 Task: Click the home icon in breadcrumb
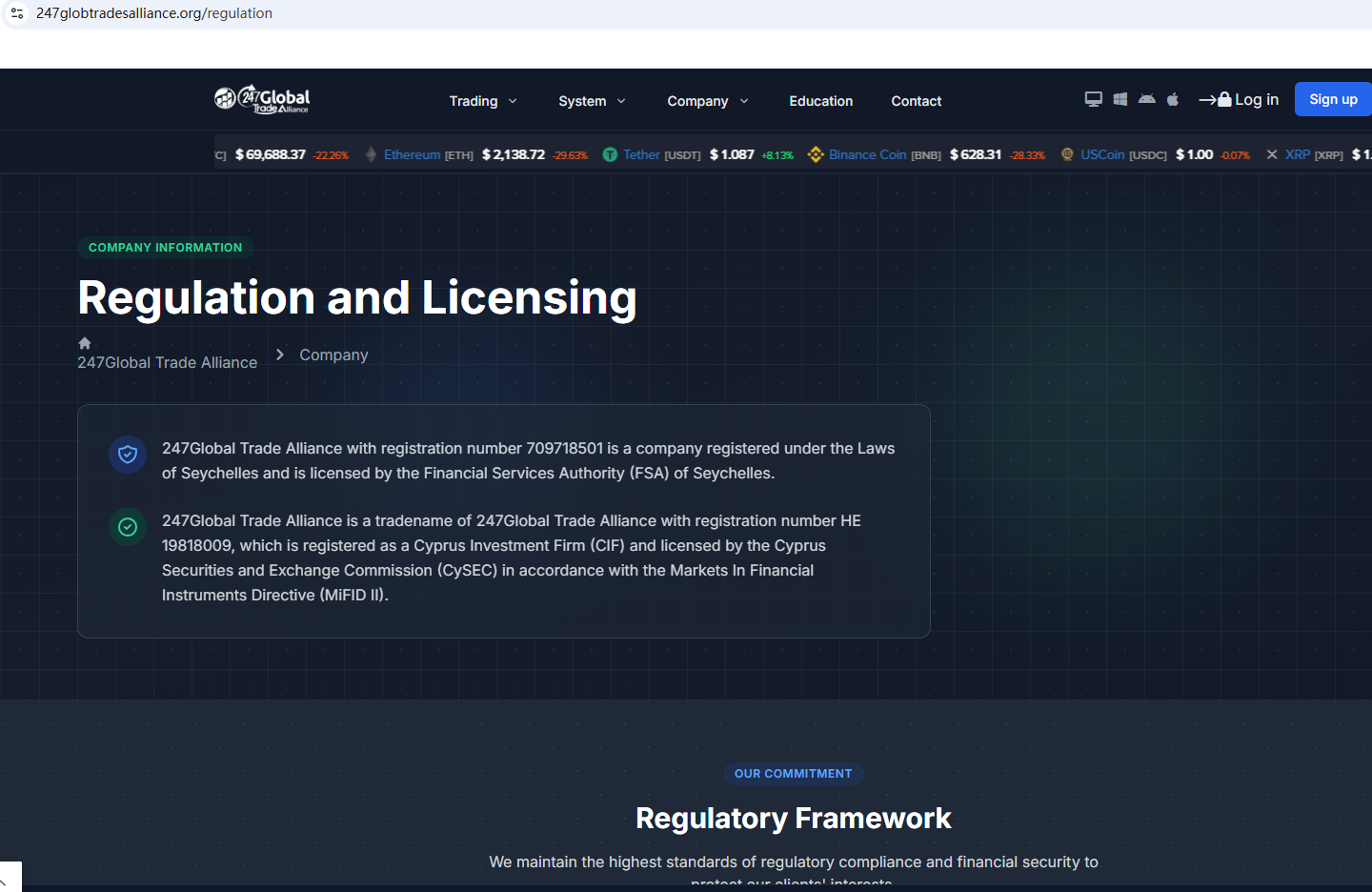[x=85, y=343]
